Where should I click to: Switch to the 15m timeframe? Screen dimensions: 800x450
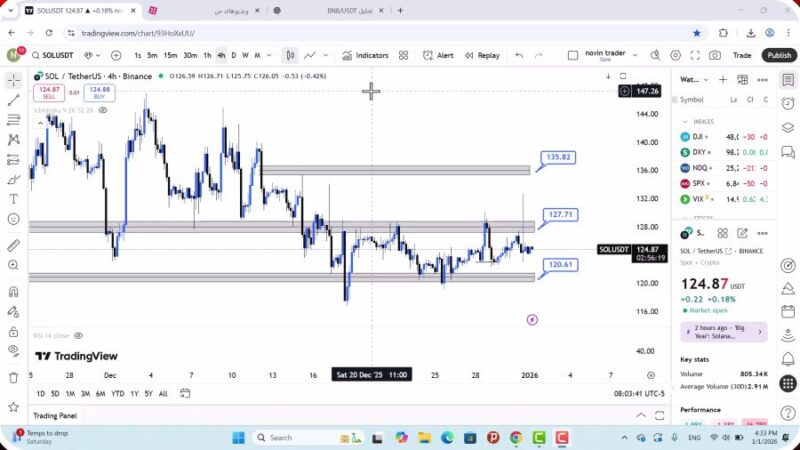[170, 56]
